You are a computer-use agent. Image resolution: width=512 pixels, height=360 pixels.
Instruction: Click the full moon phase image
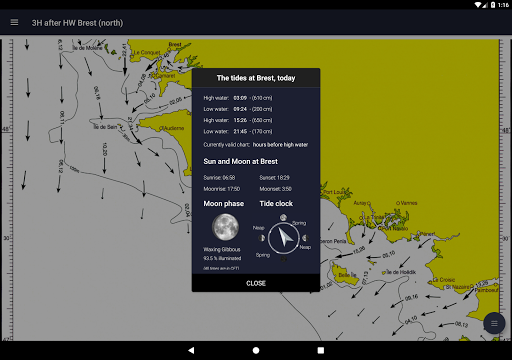pos(225,227)
